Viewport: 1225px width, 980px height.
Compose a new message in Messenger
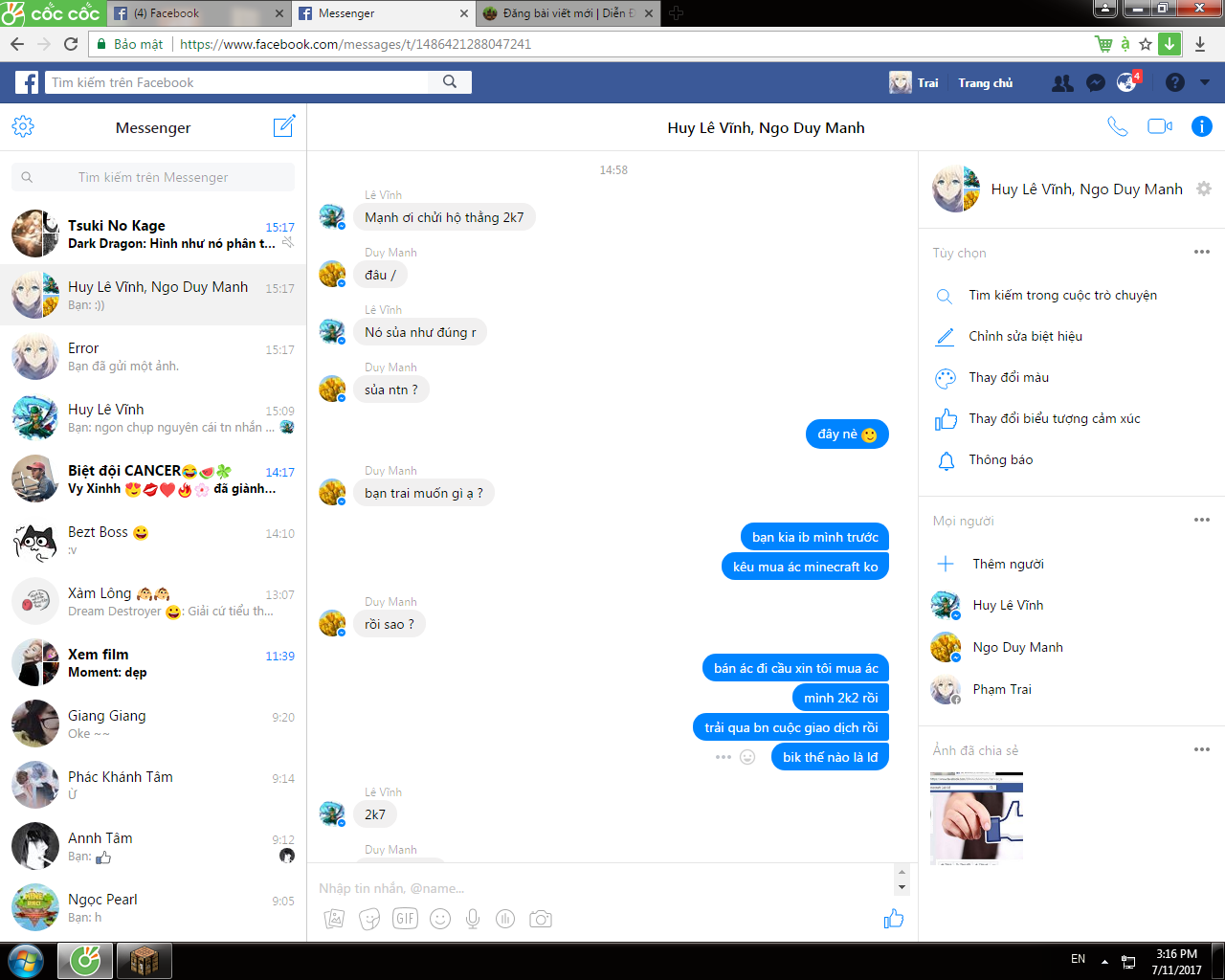pyautogui.click(x=284, y=126)
